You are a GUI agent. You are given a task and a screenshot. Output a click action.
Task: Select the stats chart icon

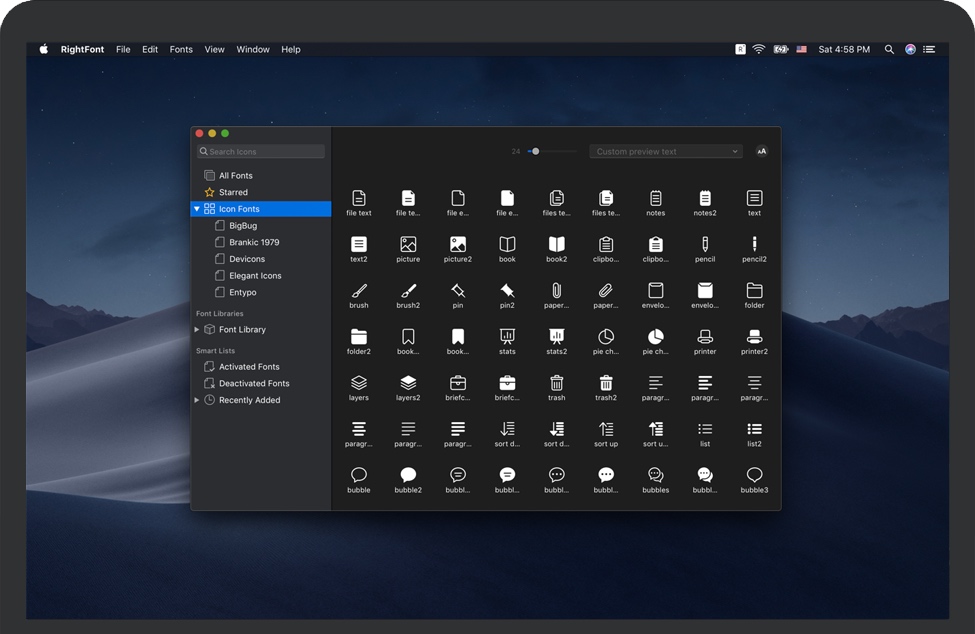[x=507, y=337]
